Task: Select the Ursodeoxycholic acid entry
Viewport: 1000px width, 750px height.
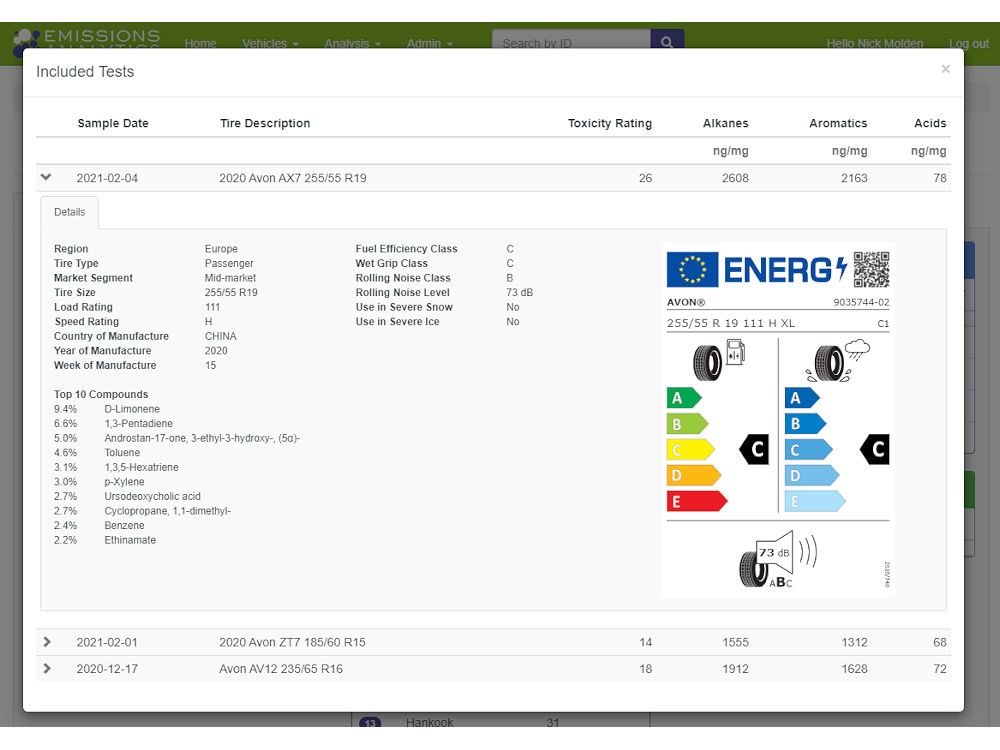Action: [152, 496]
